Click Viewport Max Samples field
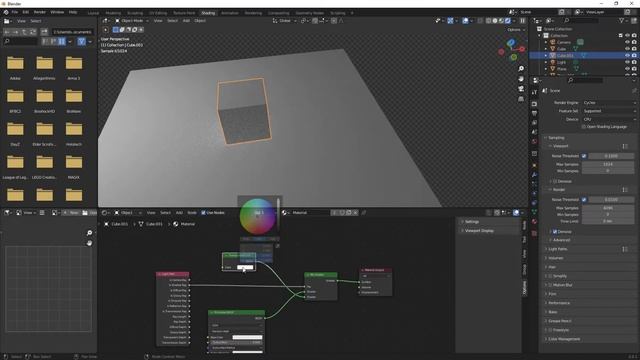The image size is (640, 360). click(x=608, y=164)
